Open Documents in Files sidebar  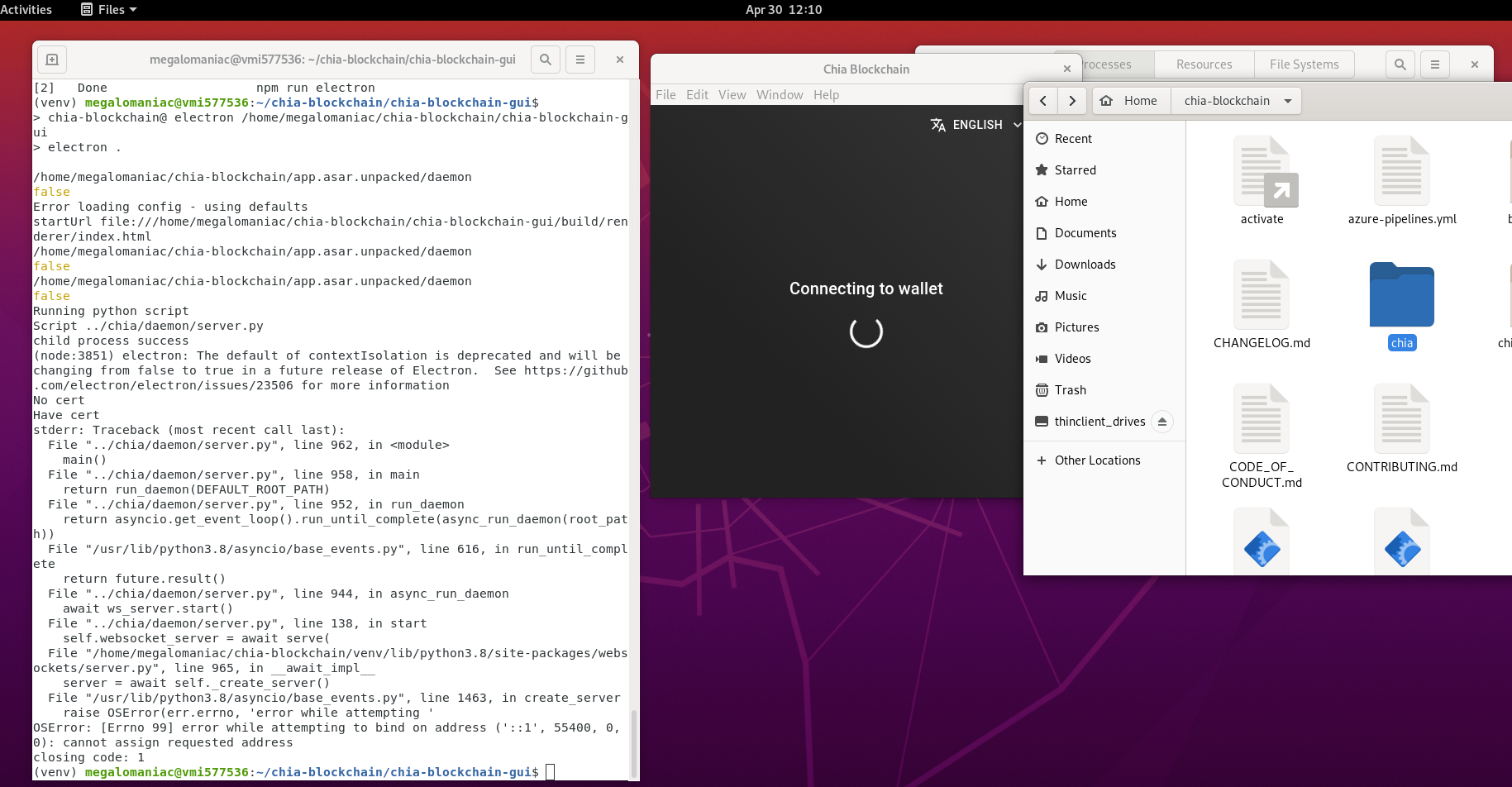tap(1104, 233)
